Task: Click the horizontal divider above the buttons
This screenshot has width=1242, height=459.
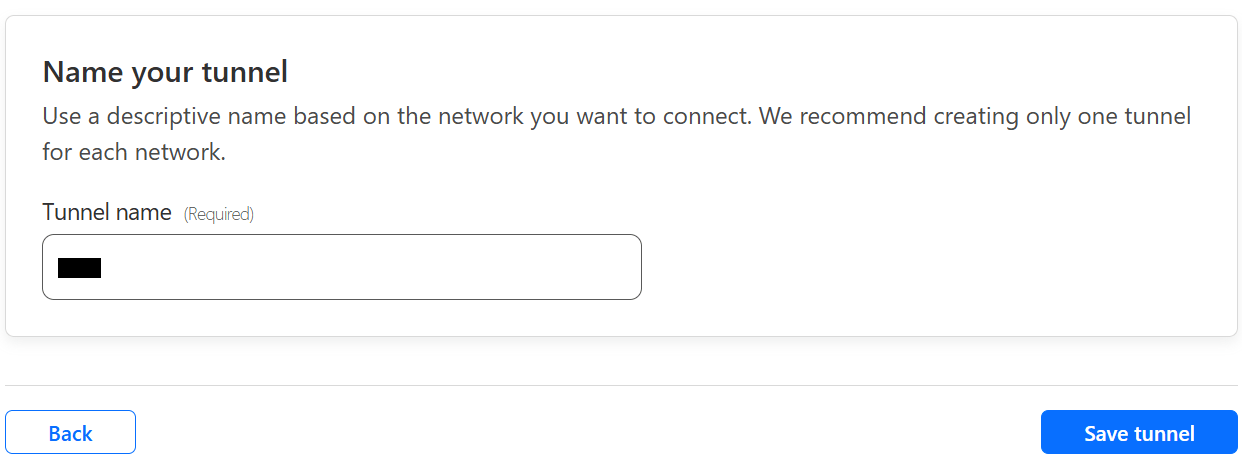Action: (x=621, y=385)
